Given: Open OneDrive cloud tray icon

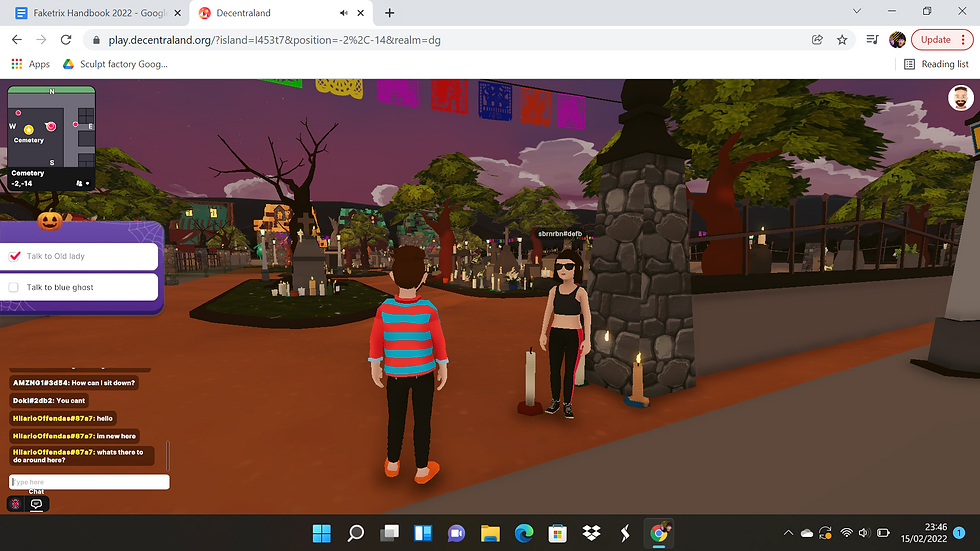Looking at the screenshot, I should tap(807, 533).
